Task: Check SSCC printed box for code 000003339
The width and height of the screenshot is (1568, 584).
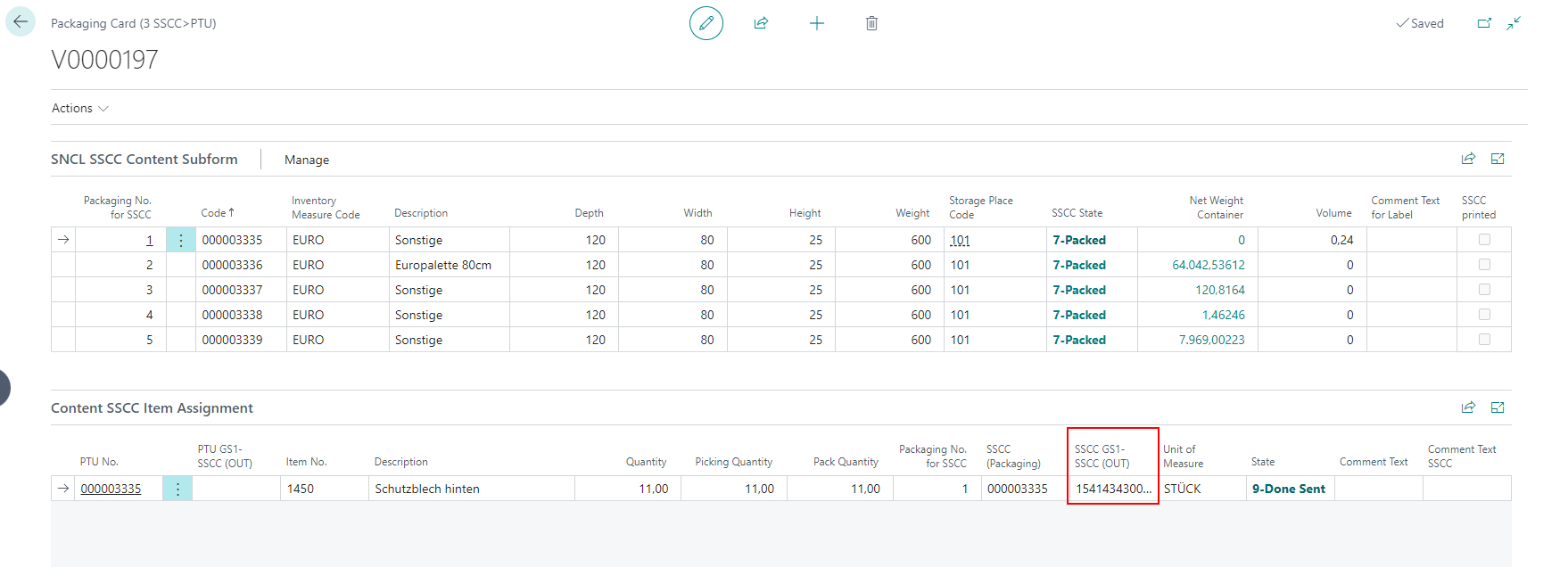Action: 1484,340
